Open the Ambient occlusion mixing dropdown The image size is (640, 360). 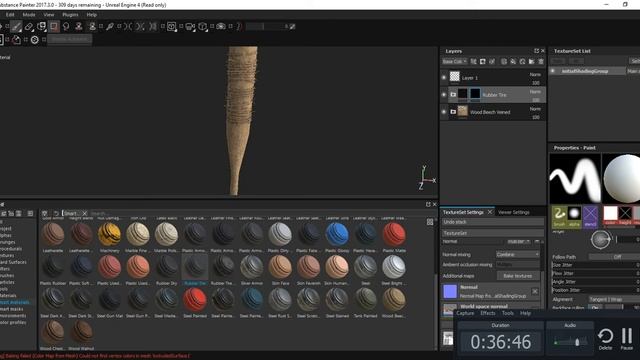click(518, 264)
